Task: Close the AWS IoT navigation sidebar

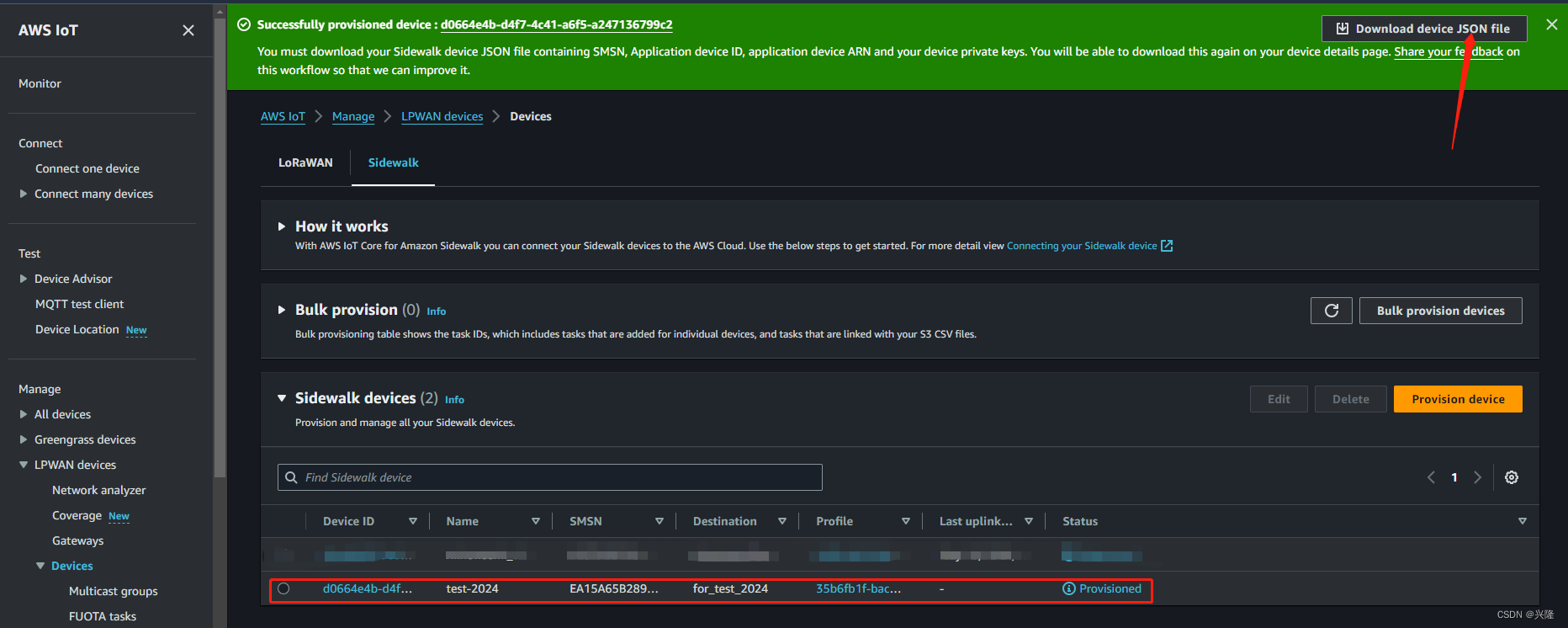Action: [x=188, y=30]
